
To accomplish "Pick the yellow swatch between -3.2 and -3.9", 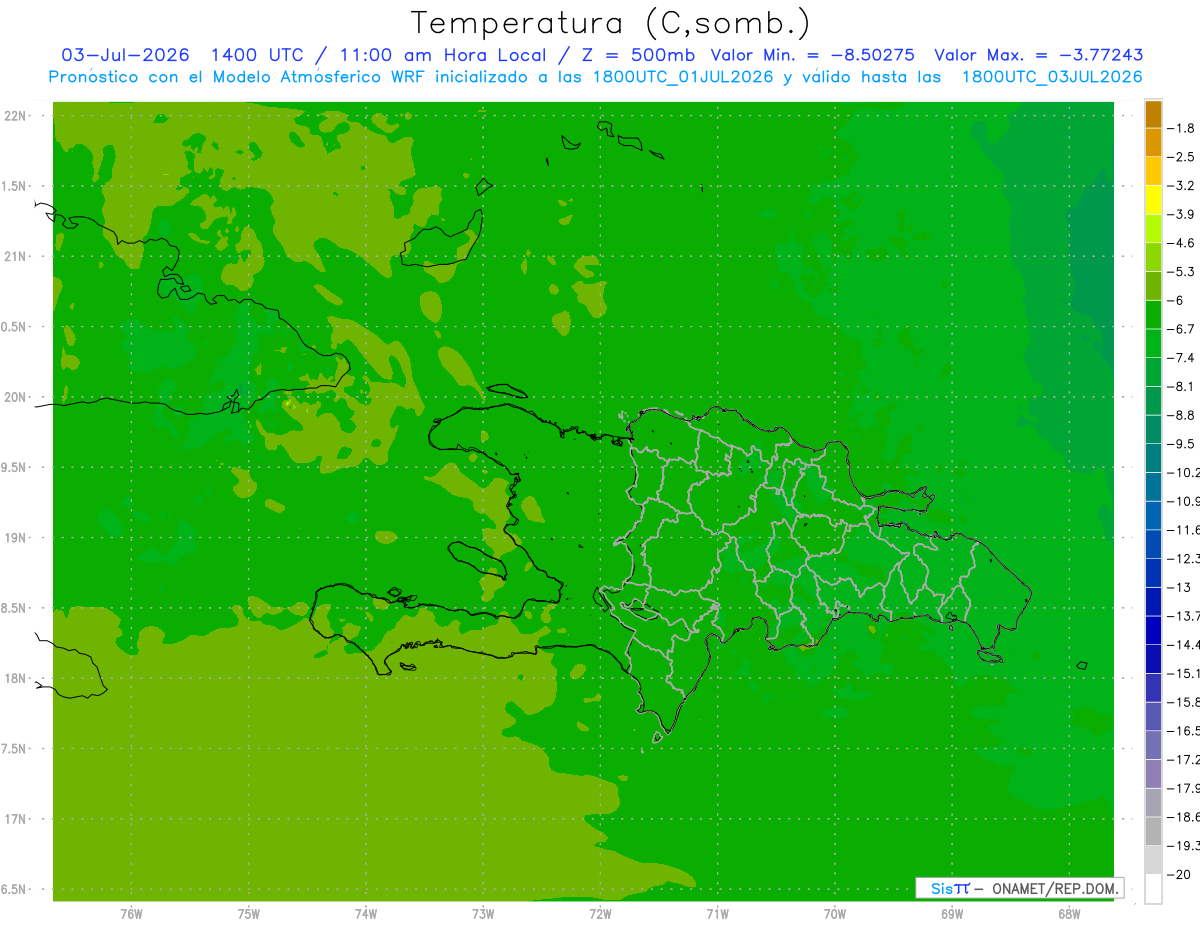I will [1153, 200].
